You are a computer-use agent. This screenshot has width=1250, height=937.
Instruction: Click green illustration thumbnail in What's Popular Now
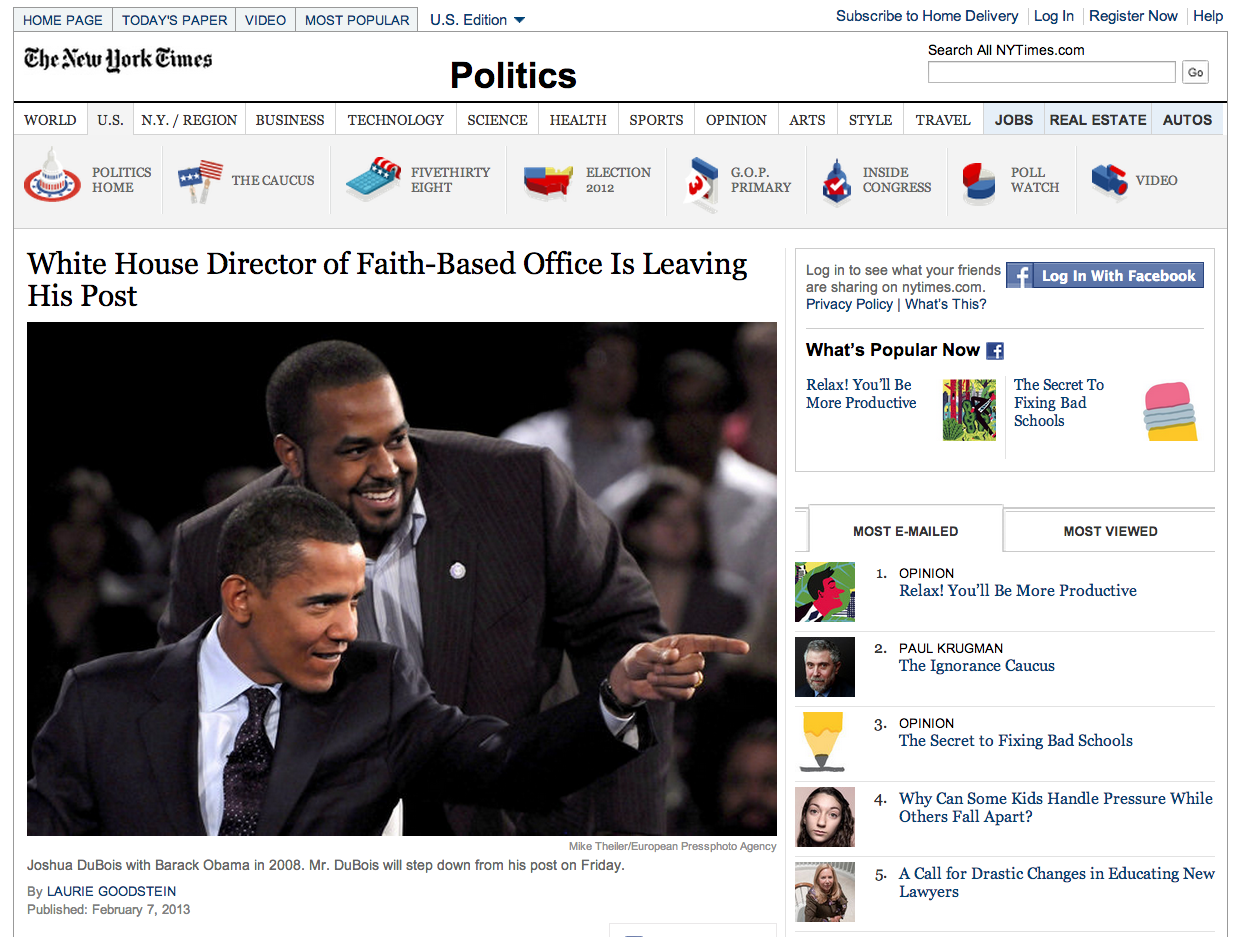point(969,410)
